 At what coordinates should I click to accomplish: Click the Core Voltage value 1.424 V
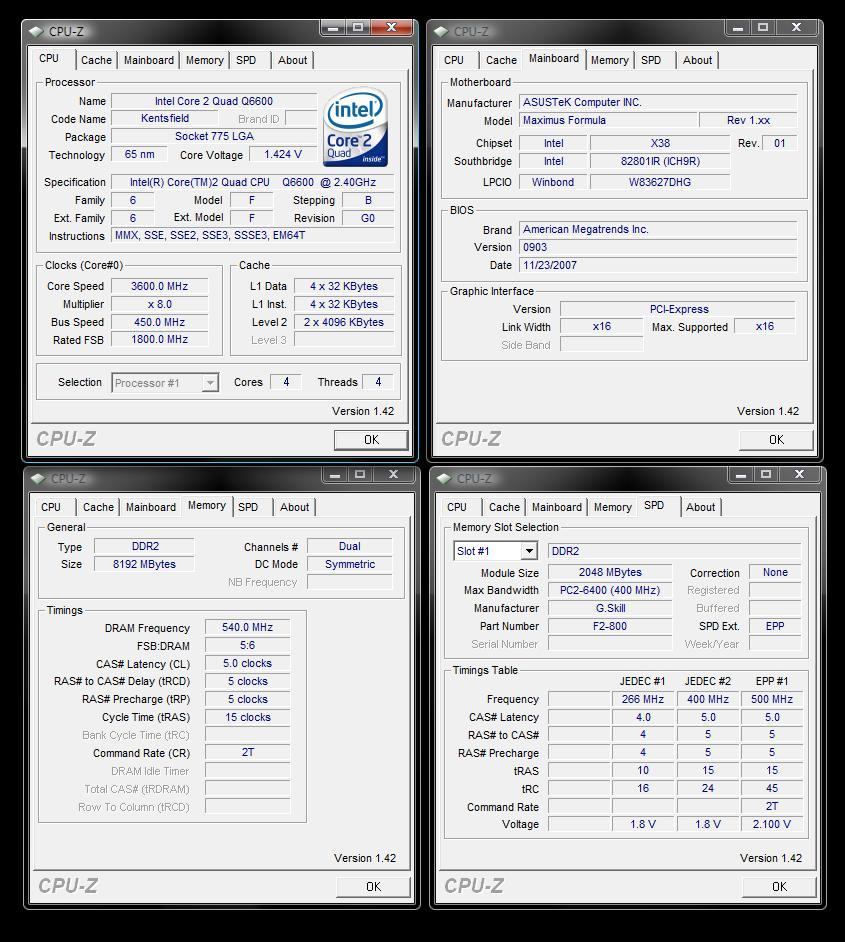pos(283,154)
